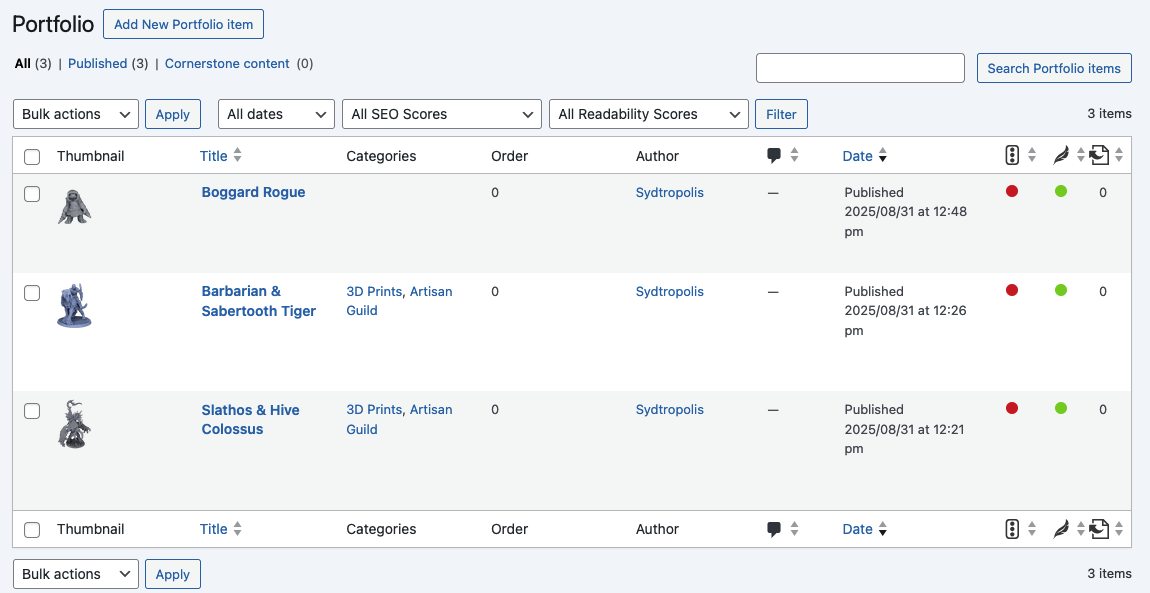1150x593 pixels.
Task: Toggle the select-all checkbox in the table header
Action: coord(32,157)
